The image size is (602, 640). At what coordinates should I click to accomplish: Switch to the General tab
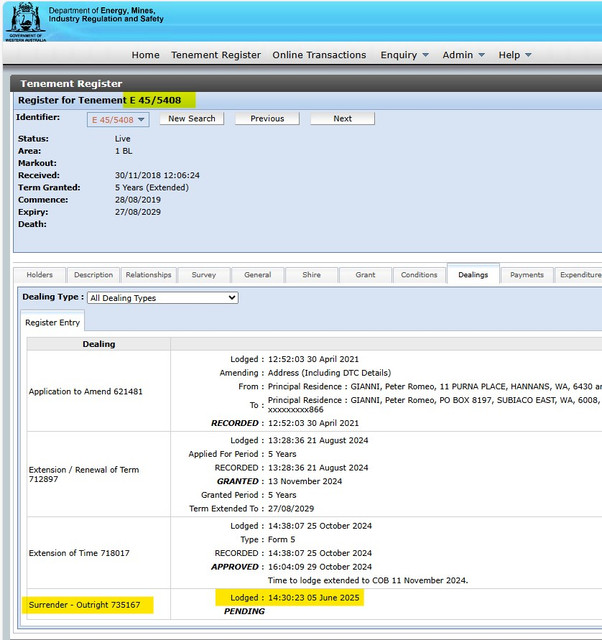click(x=258, y=275)
